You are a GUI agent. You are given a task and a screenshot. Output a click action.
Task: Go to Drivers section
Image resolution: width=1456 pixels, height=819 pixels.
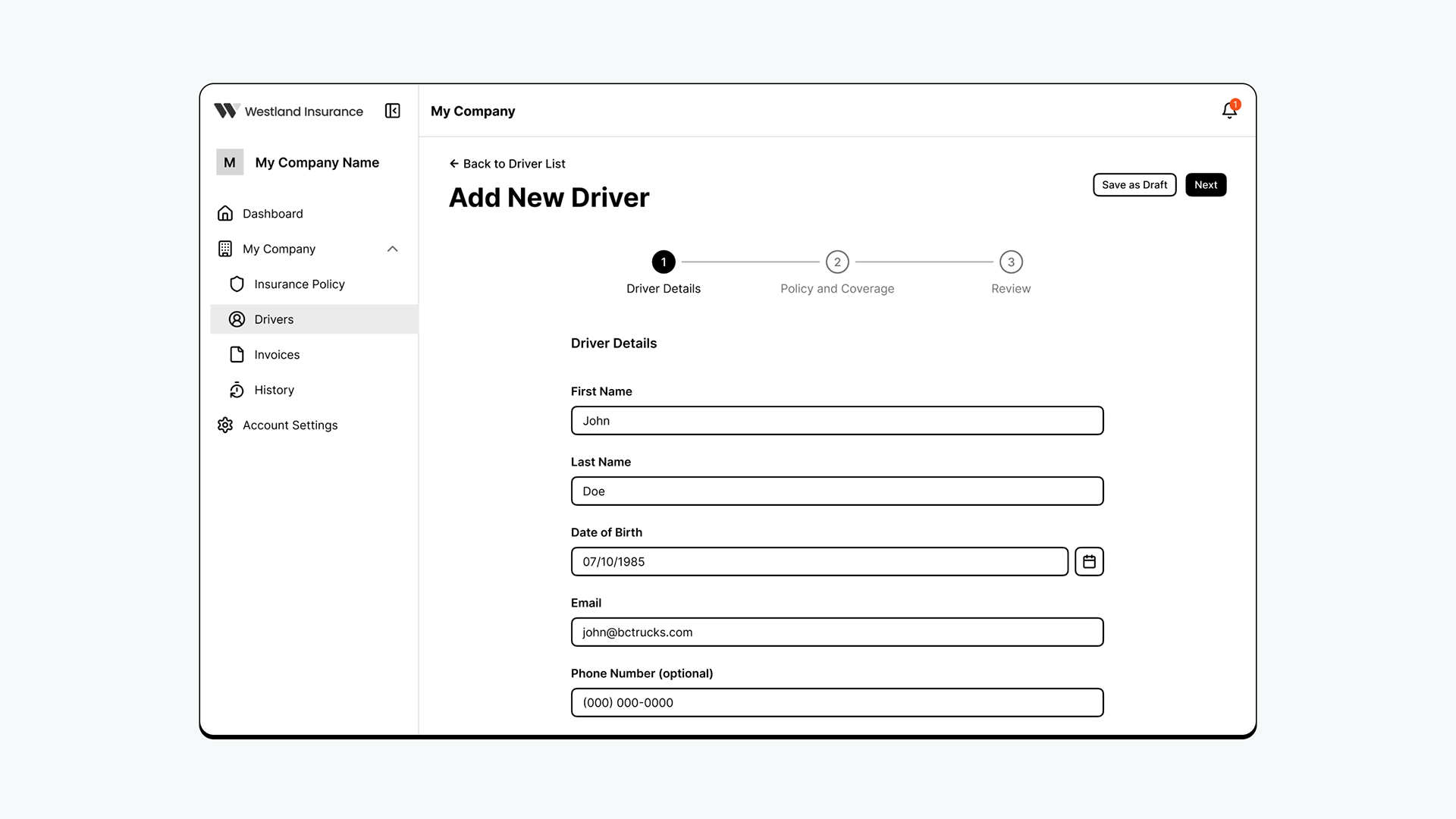314,319
